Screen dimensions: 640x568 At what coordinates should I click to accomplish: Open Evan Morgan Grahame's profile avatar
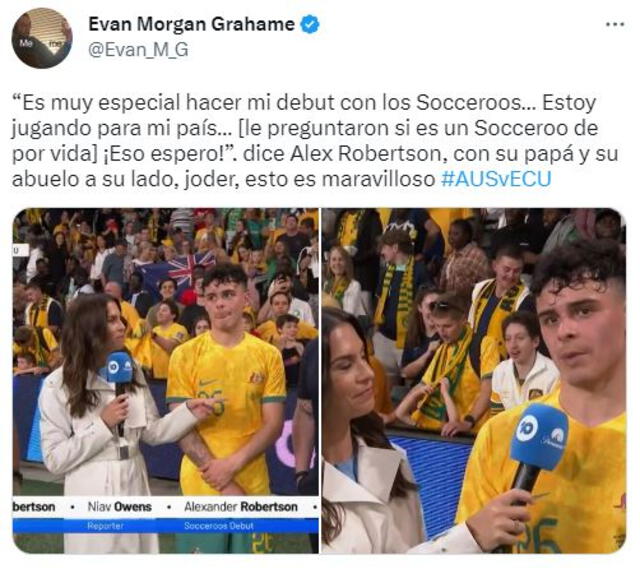42,38
